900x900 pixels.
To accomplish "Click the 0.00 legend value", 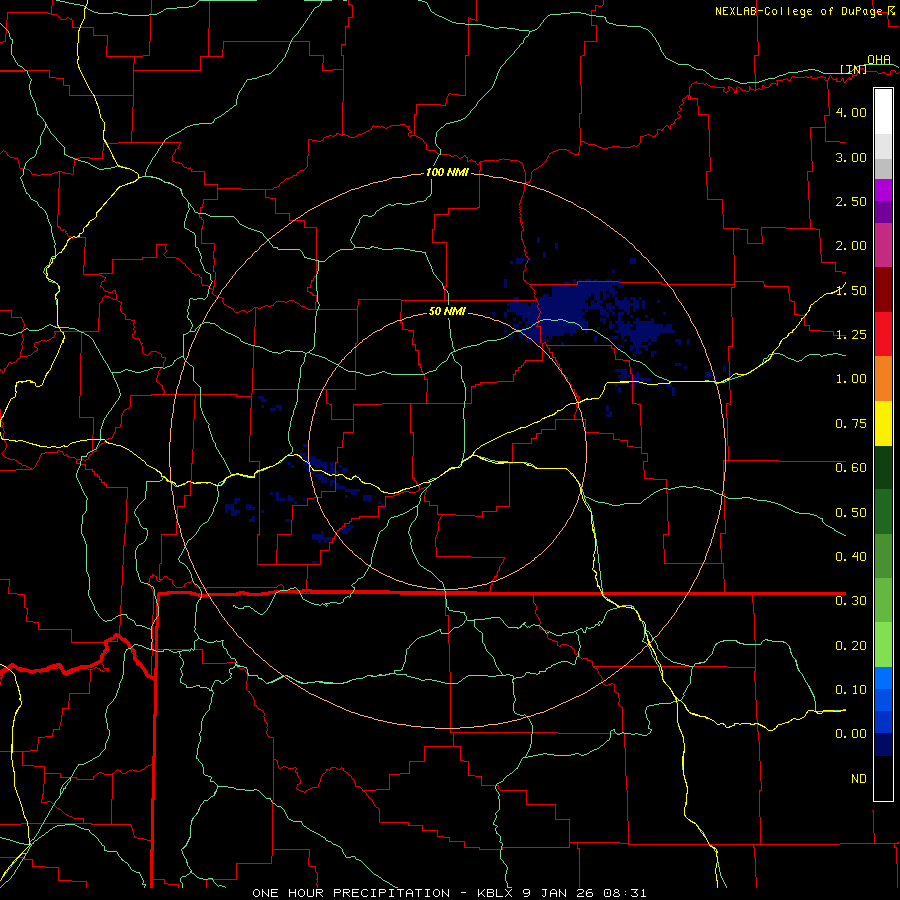I will 851,734.
